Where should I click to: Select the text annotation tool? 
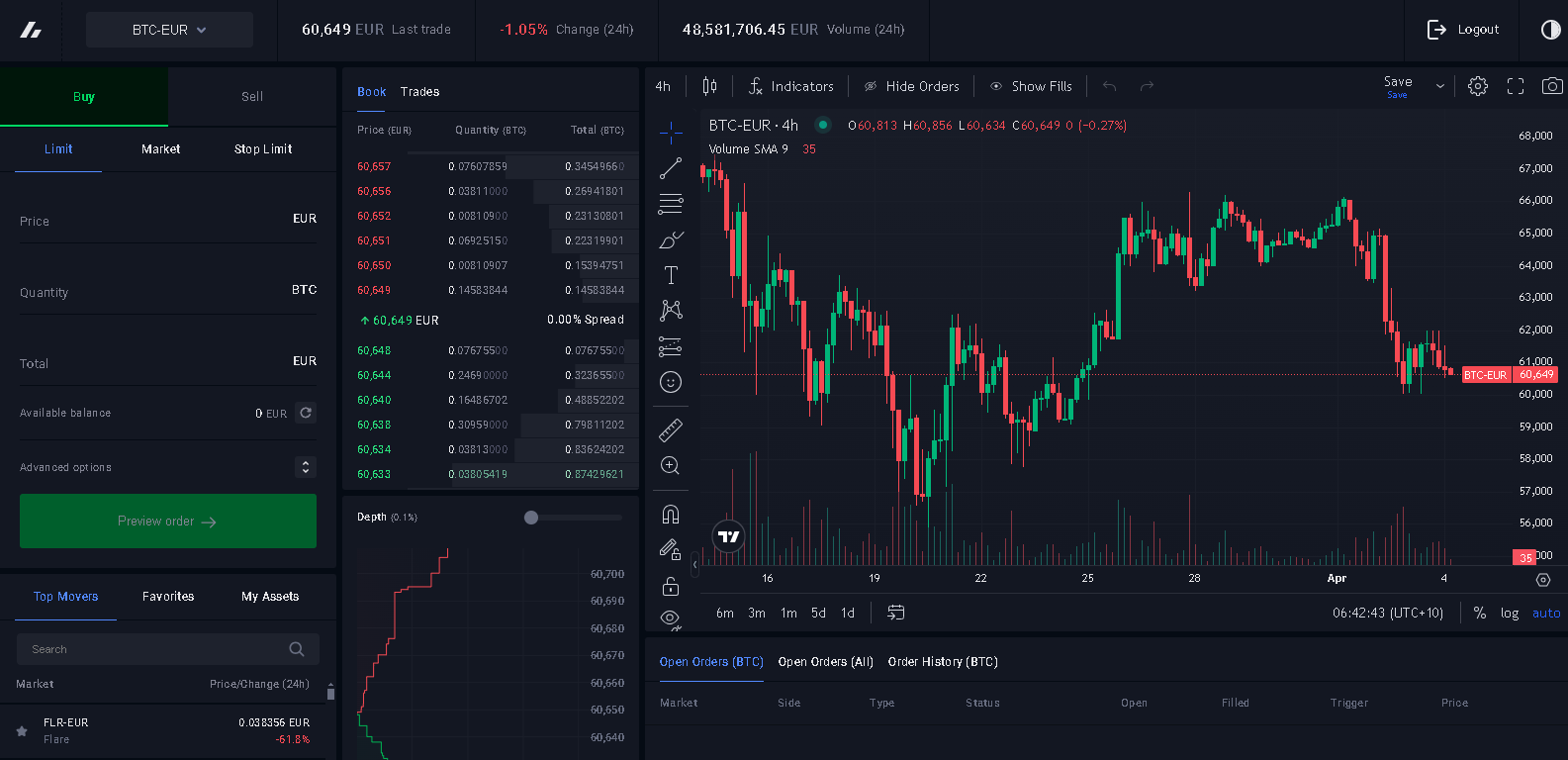(671, 275)
